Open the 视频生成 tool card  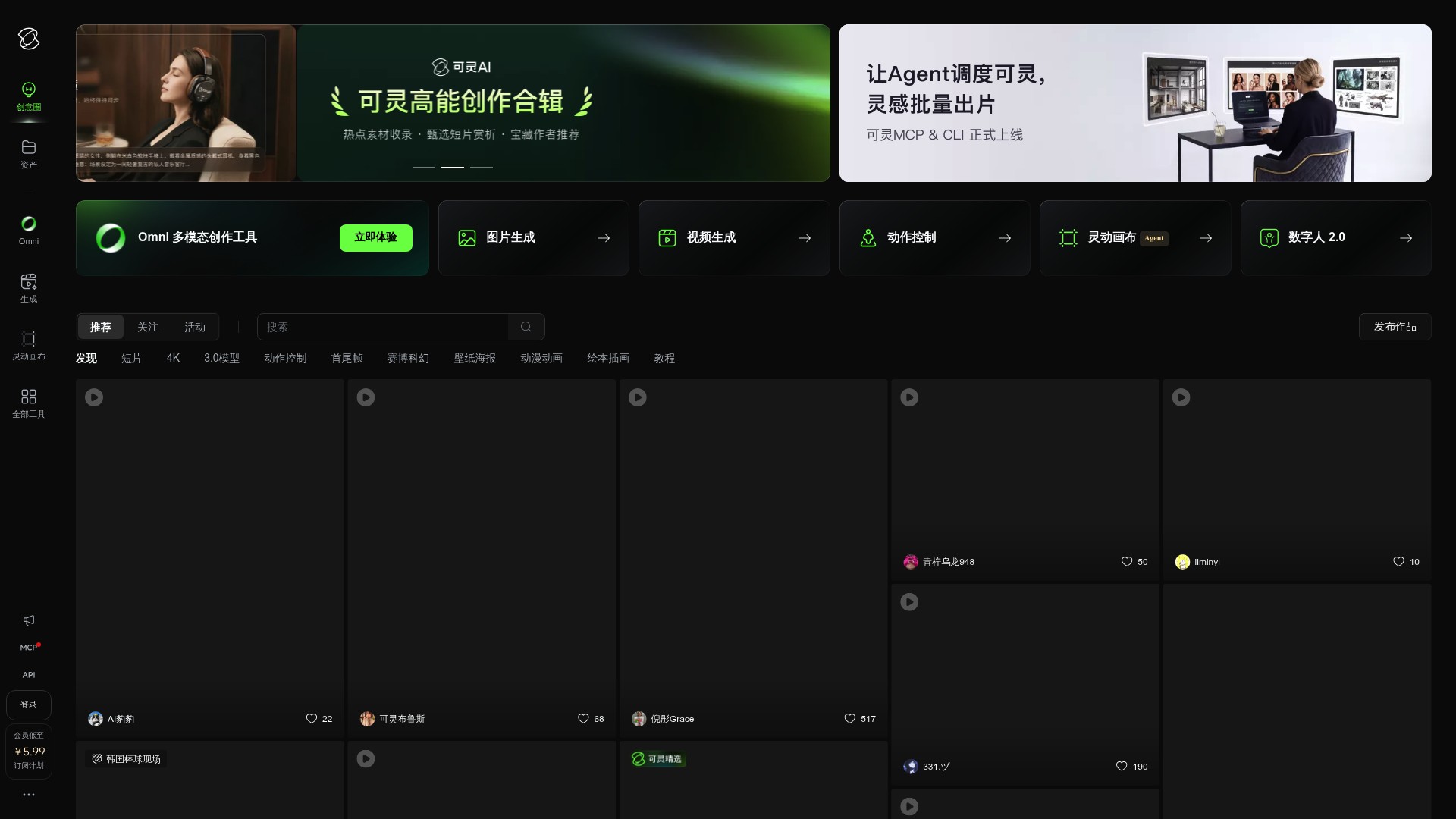(734, 238)
